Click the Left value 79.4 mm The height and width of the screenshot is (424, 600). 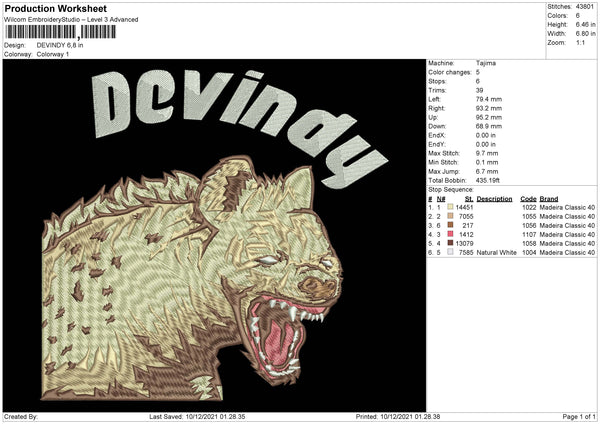point(488,99)
